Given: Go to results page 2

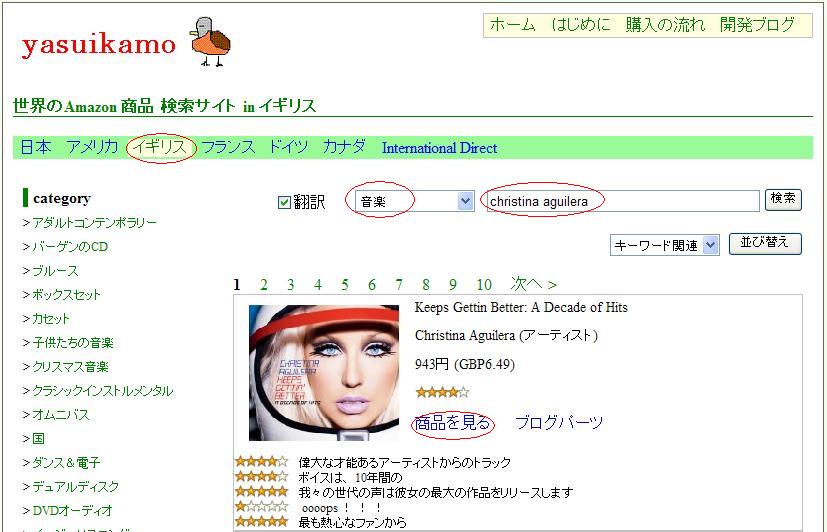Looking at the screenshot, I should 264,285.
